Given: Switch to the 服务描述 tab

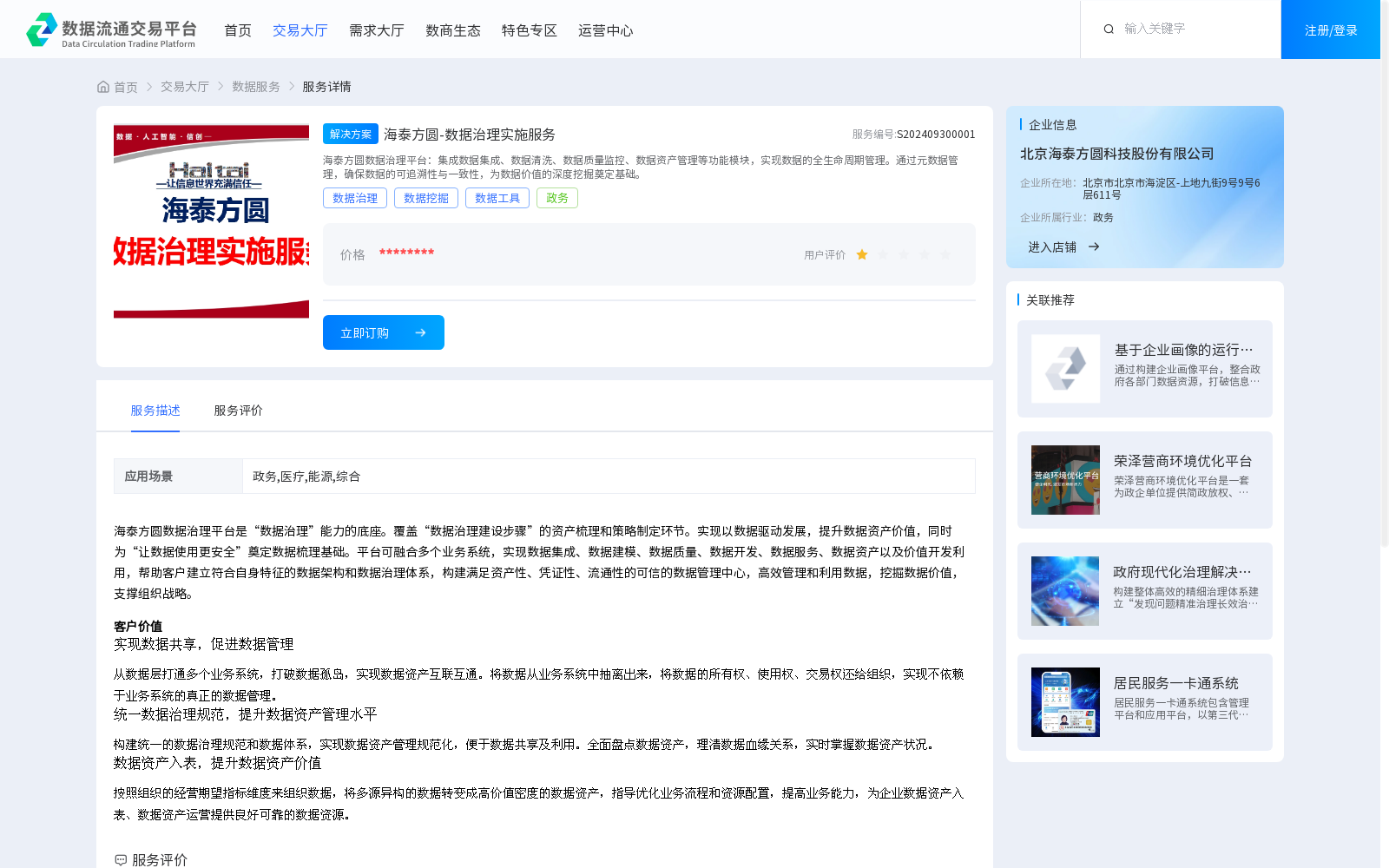Looking at the screenshot, I should tap(155, 411).
